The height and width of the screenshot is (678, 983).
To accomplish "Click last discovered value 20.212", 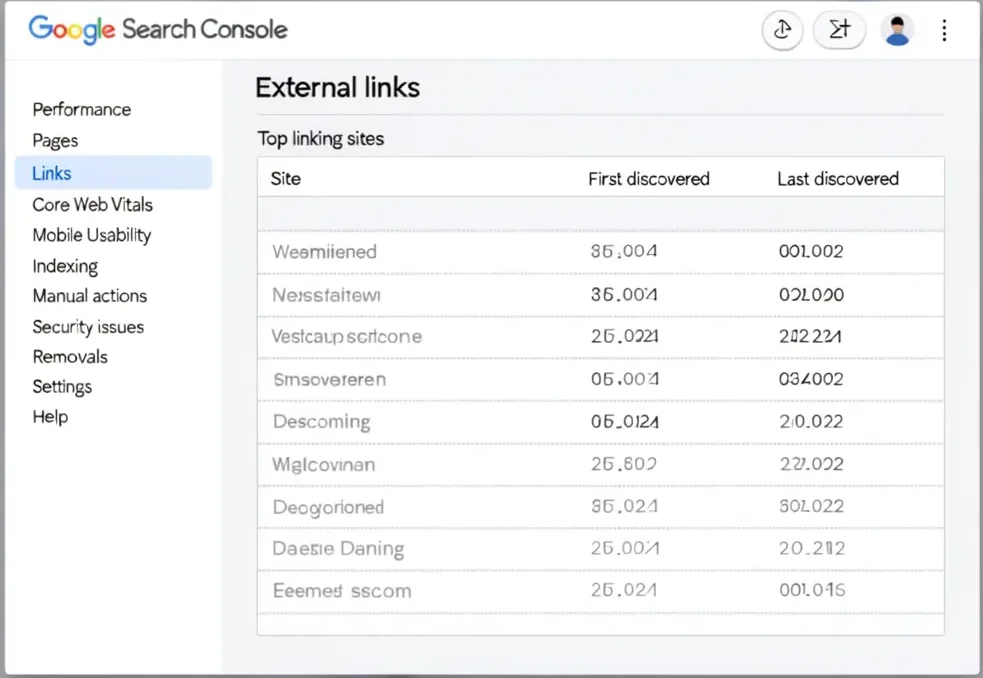I will coord(812,548).
